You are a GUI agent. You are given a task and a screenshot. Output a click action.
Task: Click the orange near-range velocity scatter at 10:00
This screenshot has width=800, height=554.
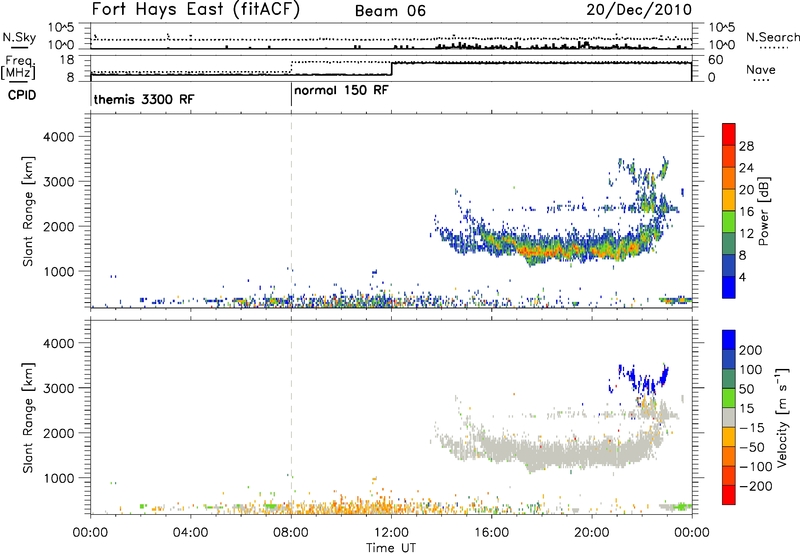click(341, 506)
